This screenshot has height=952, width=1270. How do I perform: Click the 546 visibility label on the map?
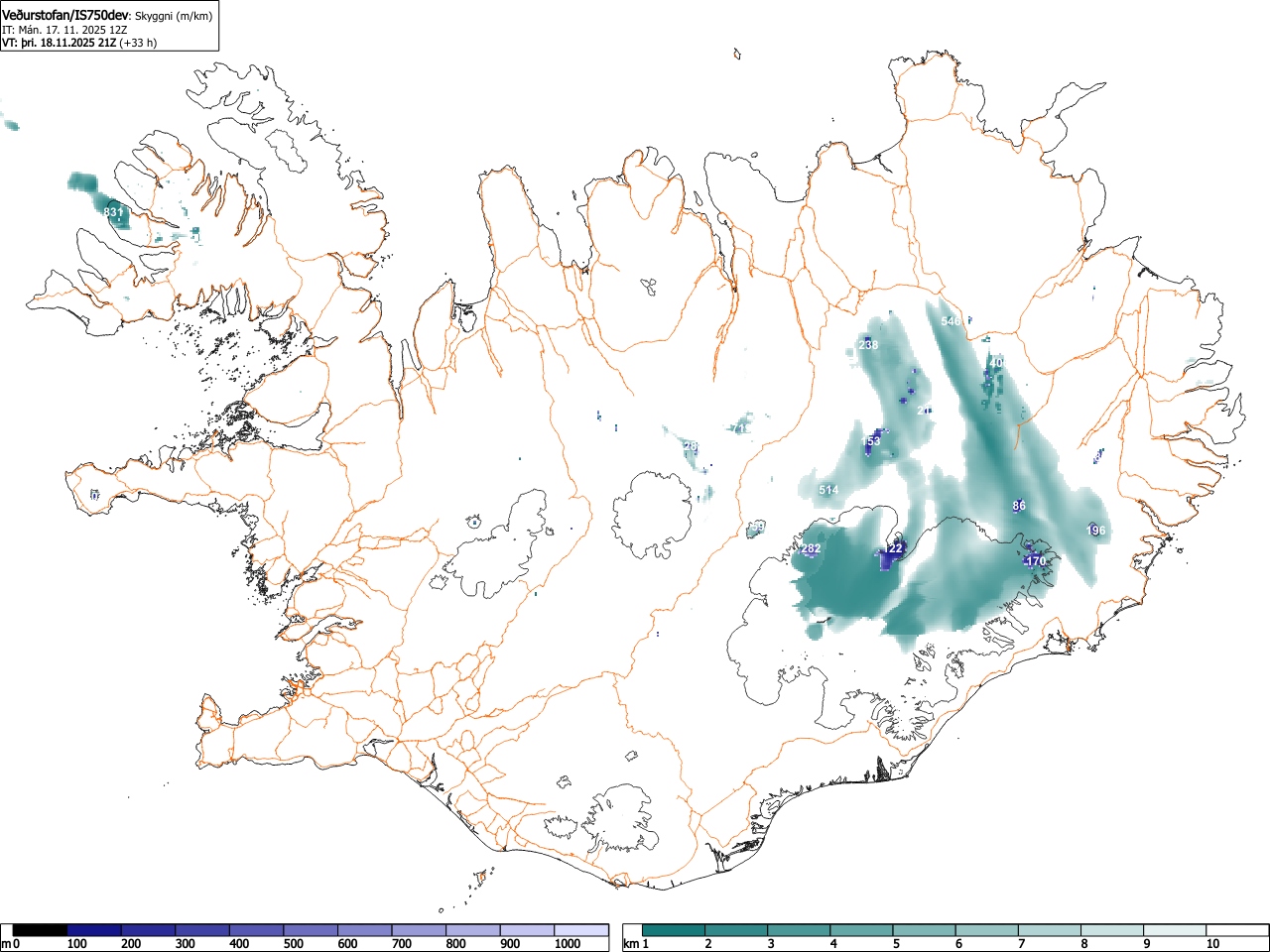pos(951,321)
